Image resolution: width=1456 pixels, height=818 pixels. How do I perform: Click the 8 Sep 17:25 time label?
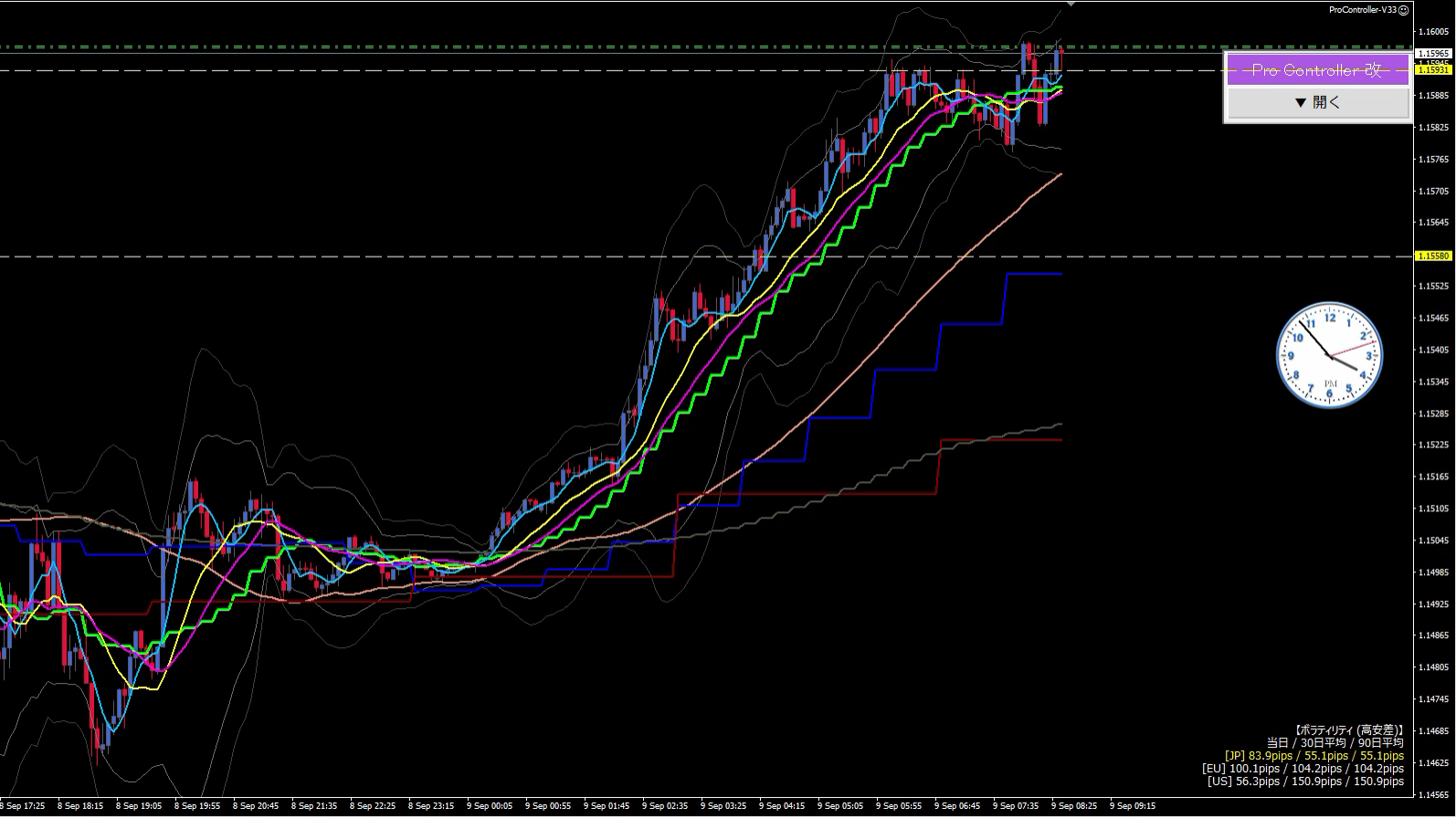click(x=22, y=806)
